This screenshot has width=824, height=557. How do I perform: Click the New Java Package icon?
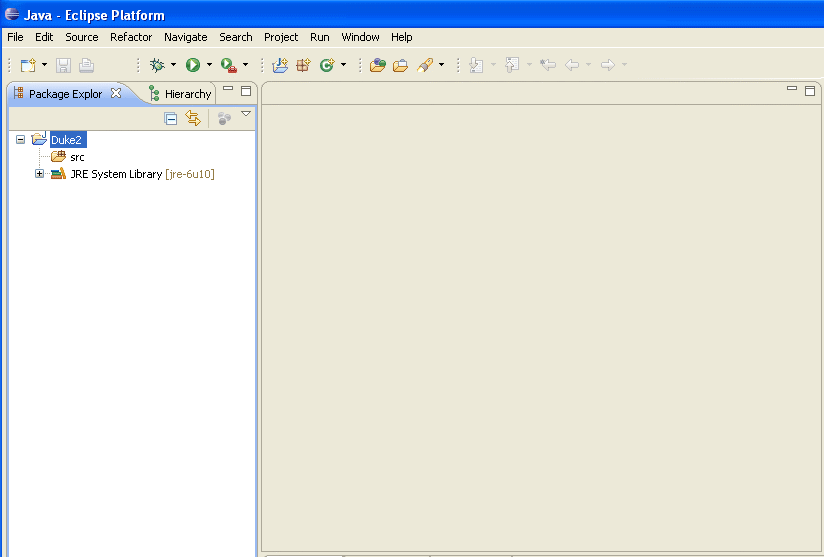[303, 65]
